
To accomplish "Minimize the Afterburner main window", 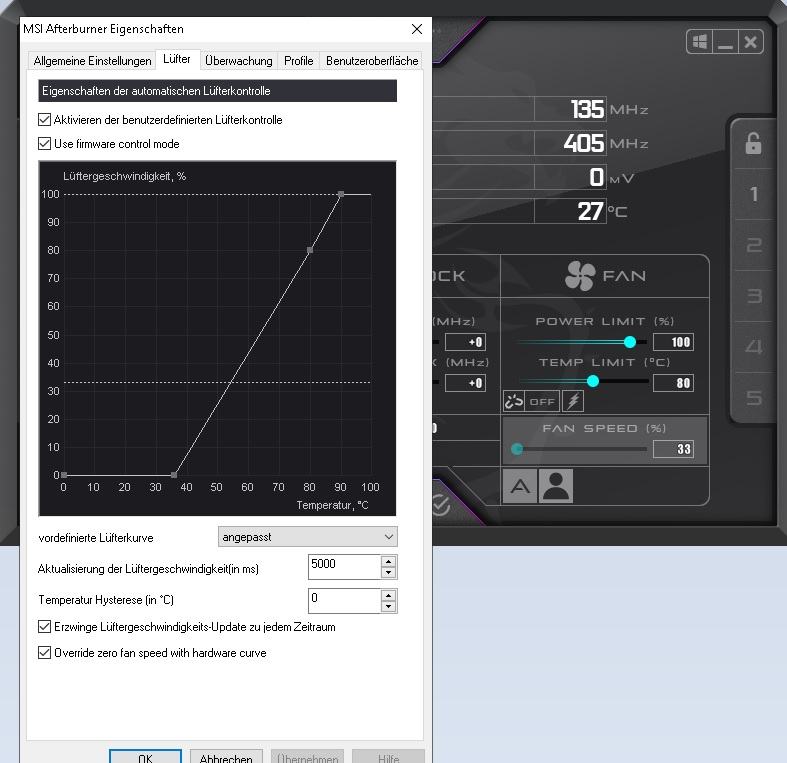I will pyautogui.click(x=725, y=42).
